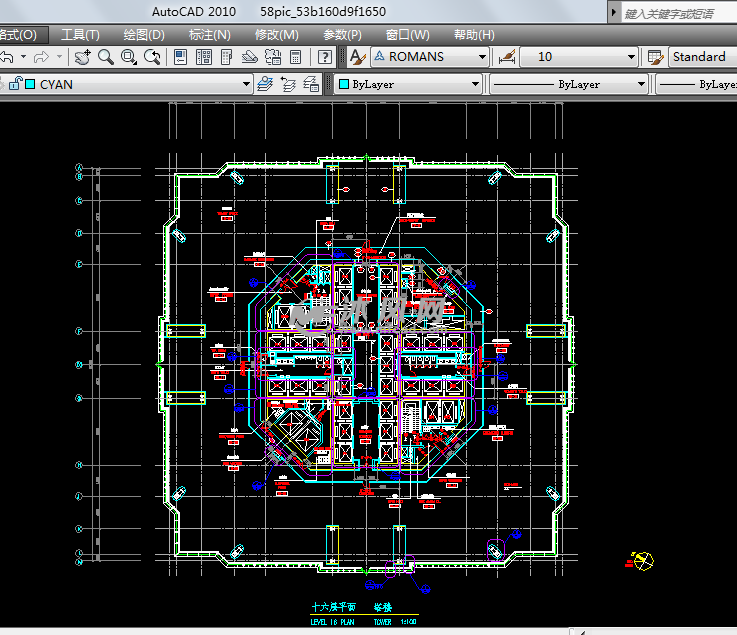
Task: Click the Zoom realtime magnifier icon
Action: (106, 57)
